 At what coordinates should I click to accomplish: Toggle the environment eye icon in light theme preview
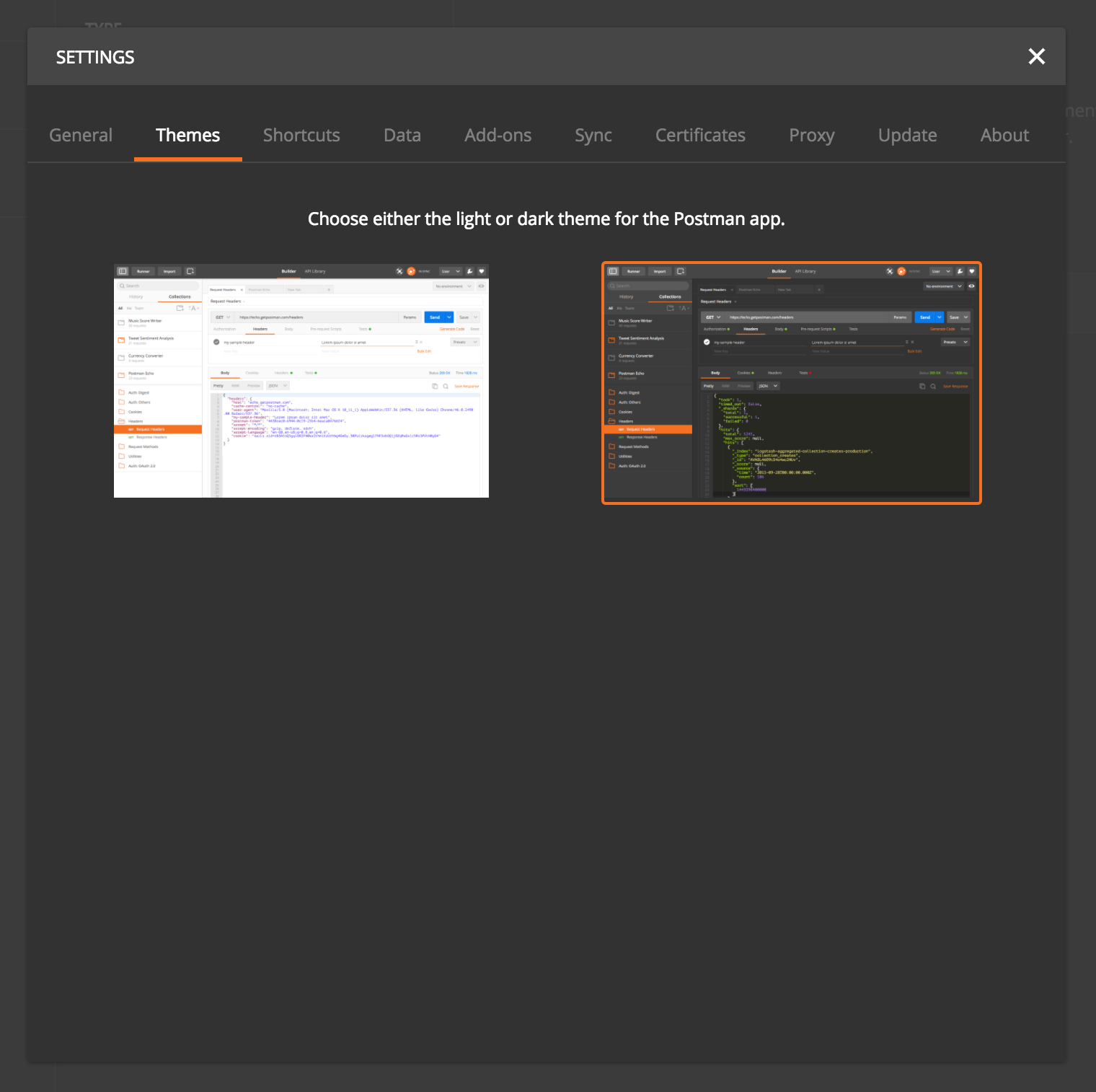tap(481, 286)
